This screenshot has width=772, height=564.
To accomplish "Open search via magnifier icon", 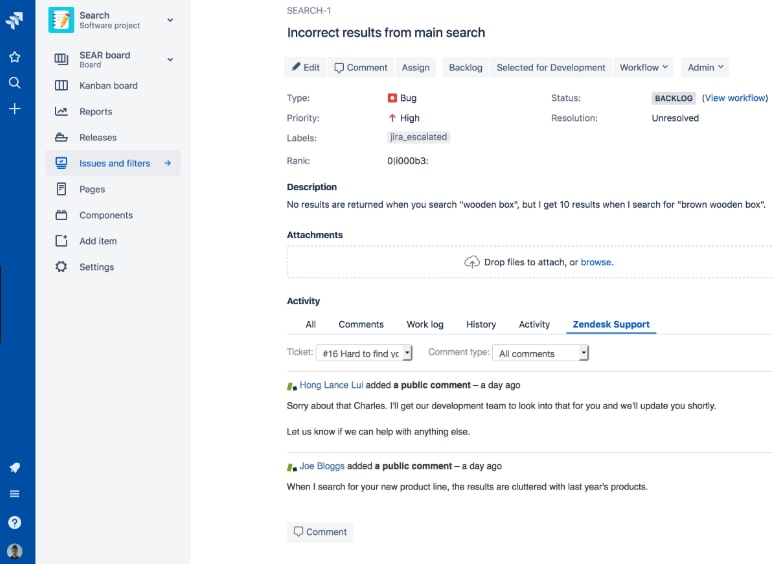I will point(14,83).
